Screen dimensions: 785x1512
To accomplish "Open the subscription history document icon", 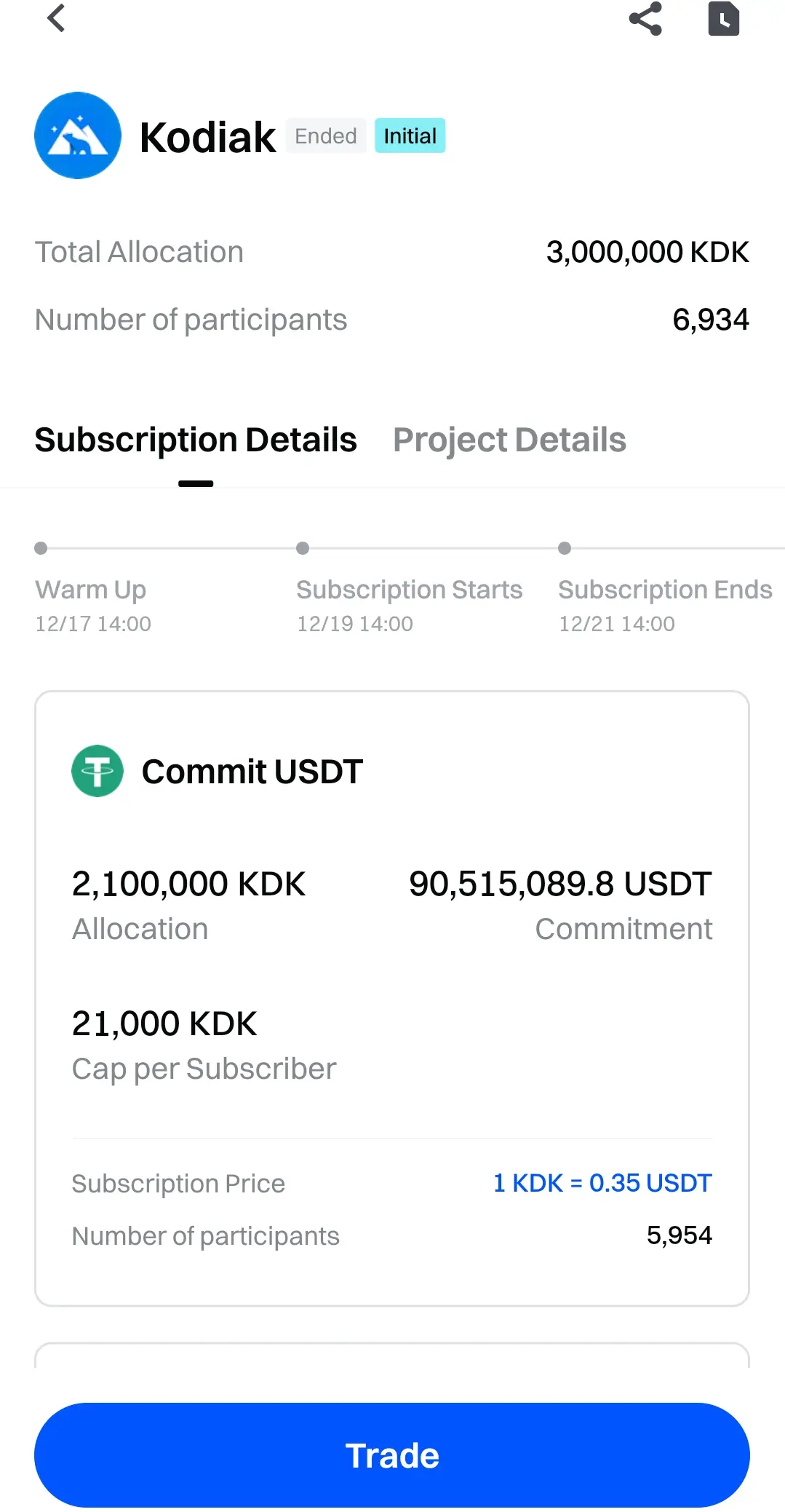I will [x=723, y=18].
